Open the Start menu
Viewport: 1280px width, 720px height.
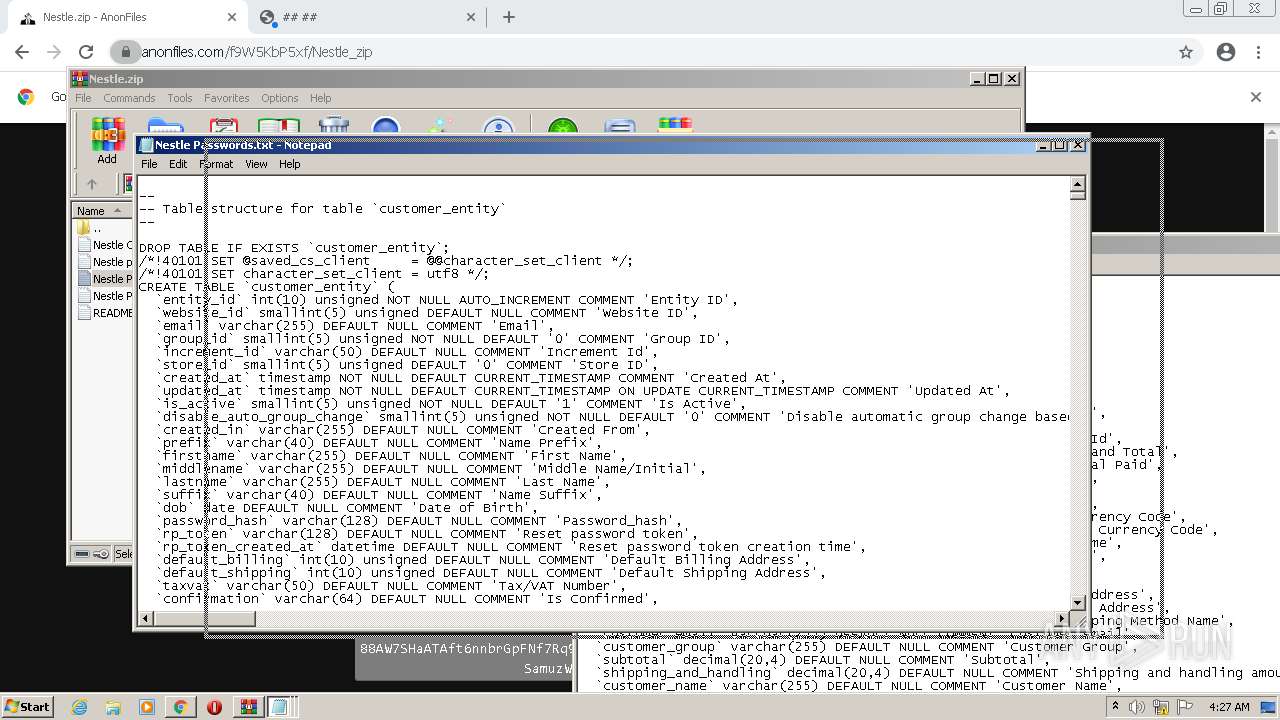tap(27, 707)
